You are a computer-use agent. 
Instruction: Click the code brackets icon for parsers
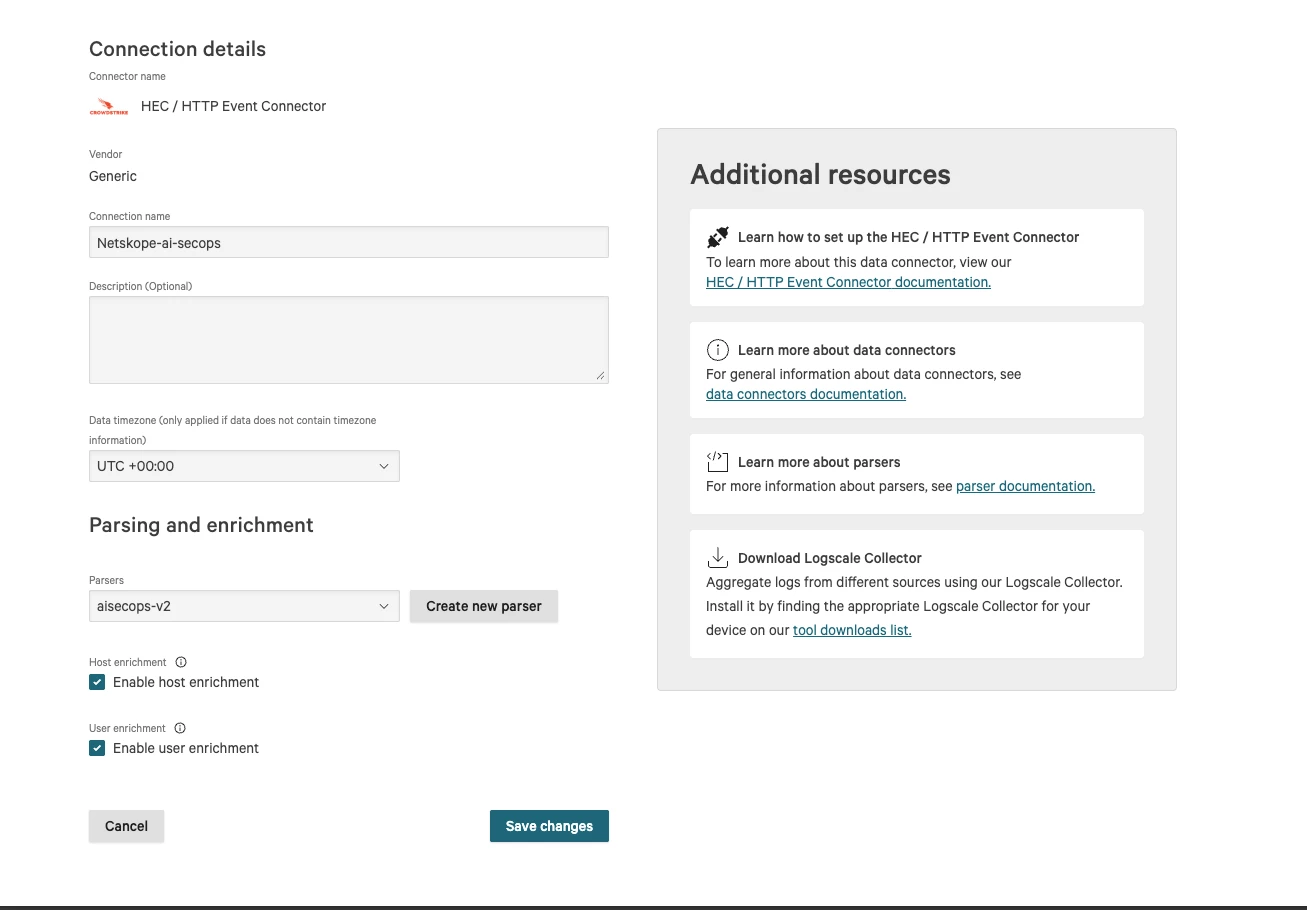(x=717, y=461)
